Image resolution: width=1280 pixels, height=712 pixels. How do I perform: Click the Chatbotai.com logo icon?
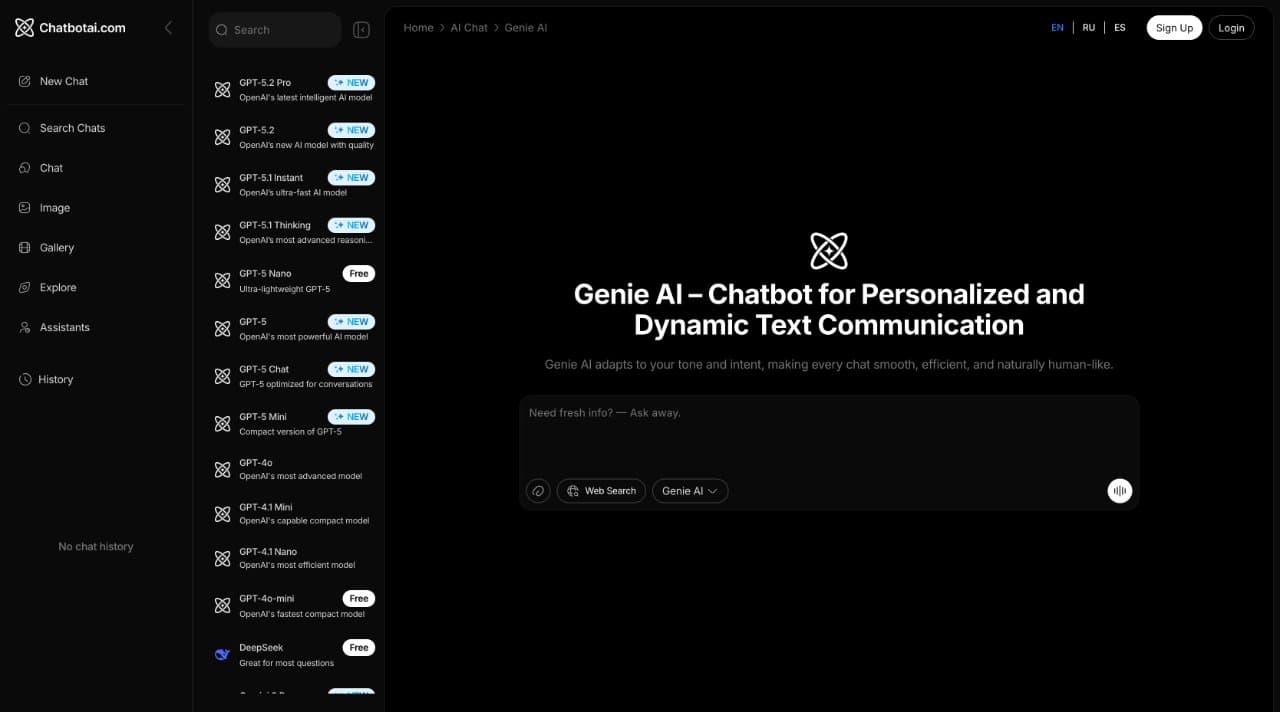pyautogui.click(x=24, y=28)
